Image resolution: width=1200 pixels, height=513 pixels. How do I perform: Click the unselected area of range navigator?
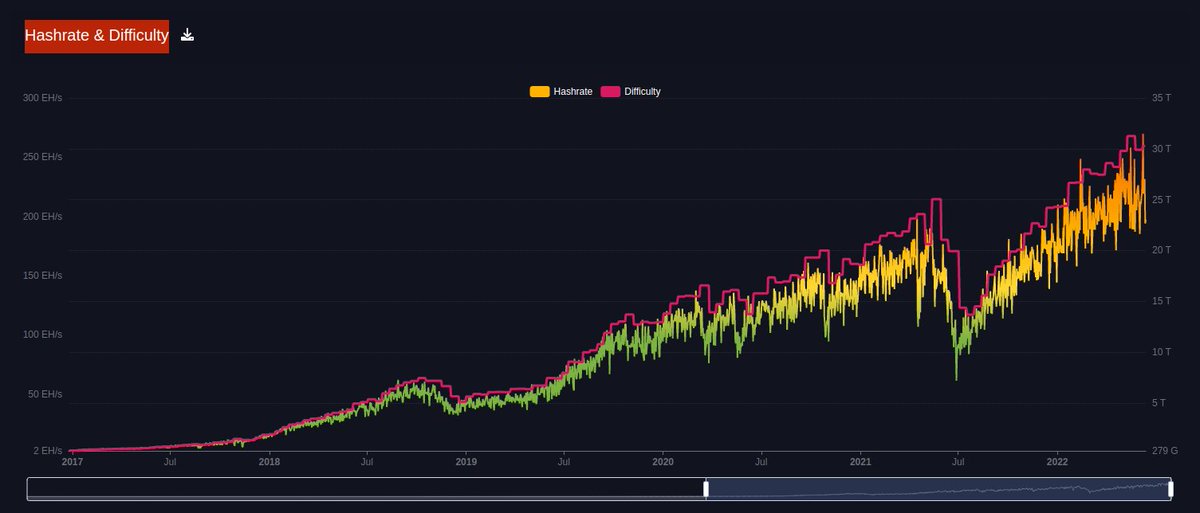tap(366, 489)
